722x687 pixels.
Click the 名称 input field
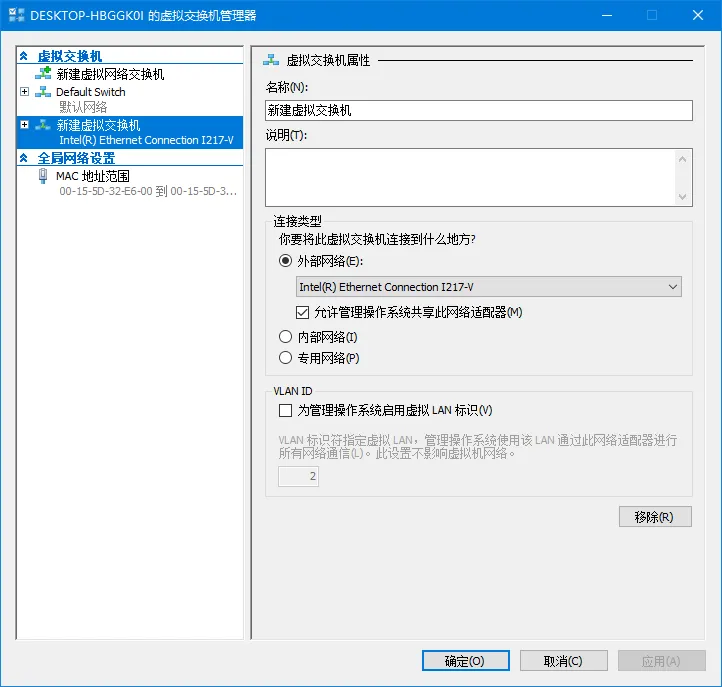(x=479, y=111)
